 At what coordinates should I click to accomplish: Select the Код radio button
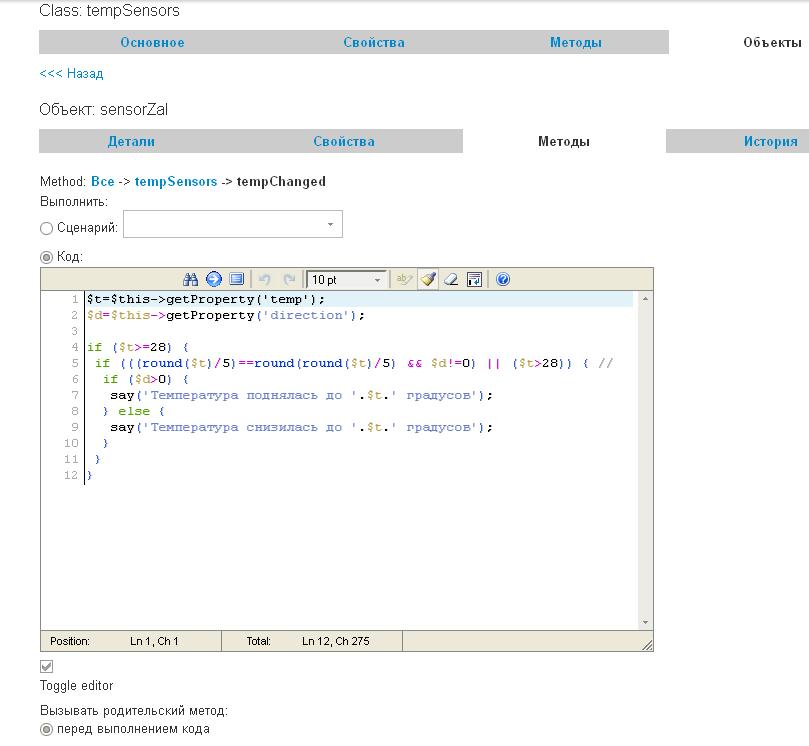pyautogui.click(x=47, y=257)
